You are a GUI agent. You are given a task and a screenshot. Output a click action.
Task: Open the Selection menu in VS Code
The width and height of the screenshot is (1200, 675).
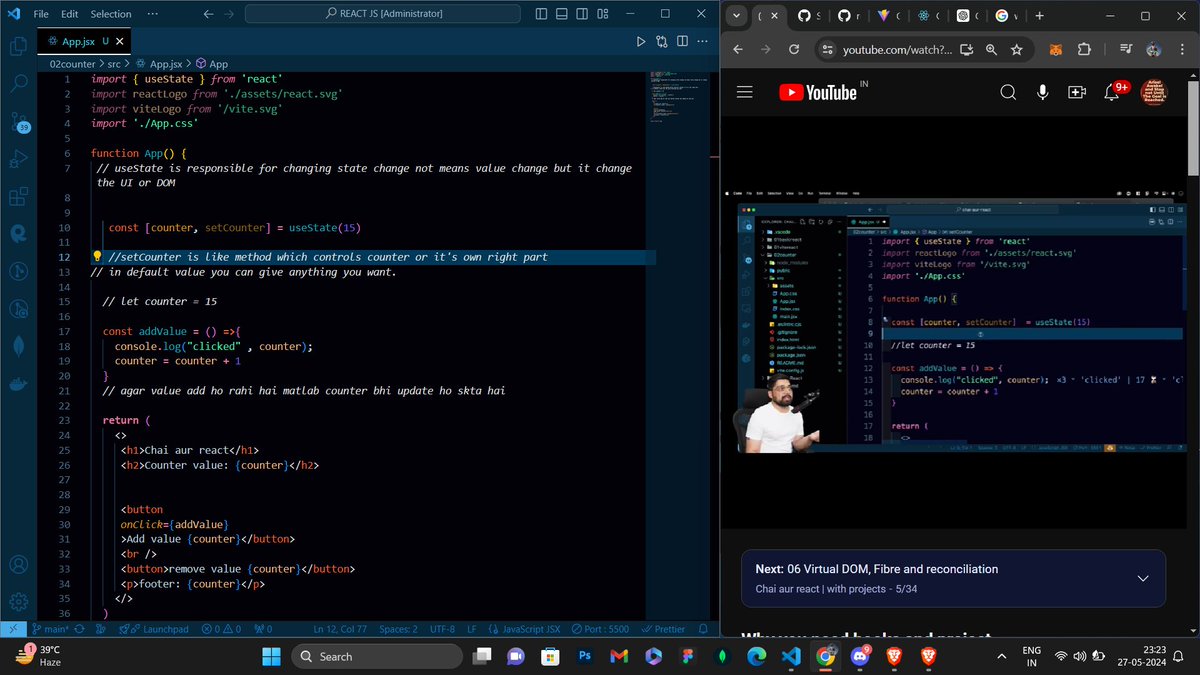(110, 13)
